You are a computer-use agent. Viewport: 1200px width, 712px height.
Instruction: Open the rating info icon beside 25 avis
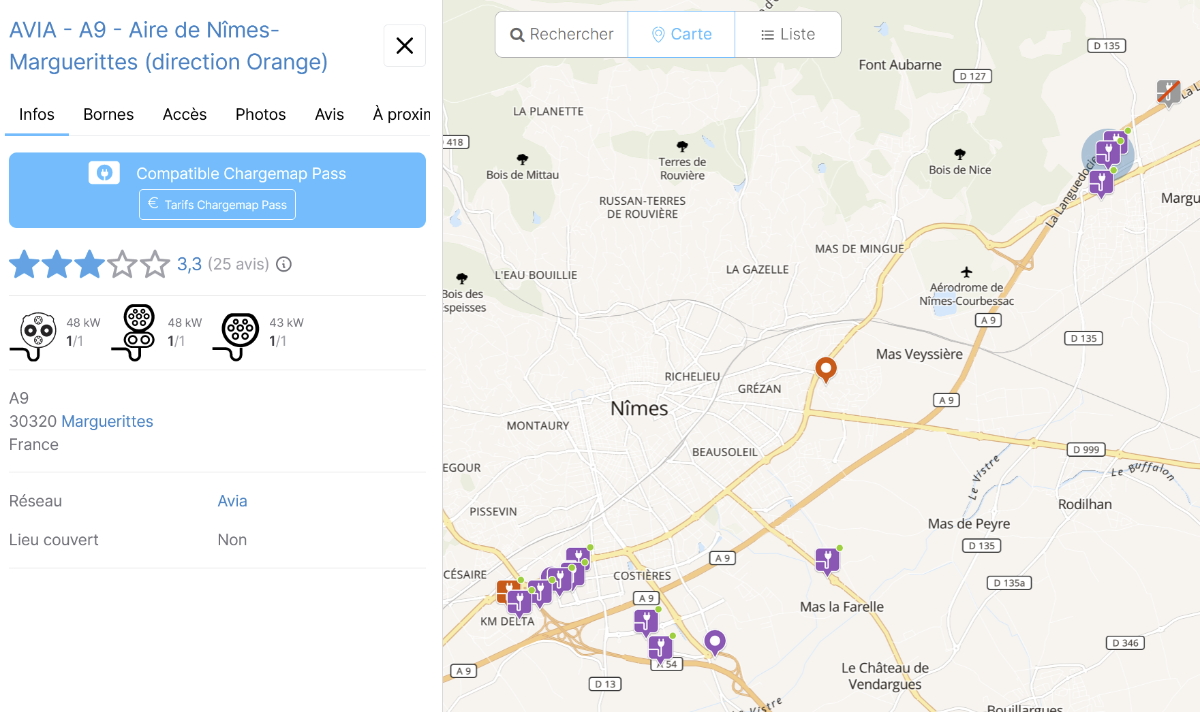pos(284,265)
